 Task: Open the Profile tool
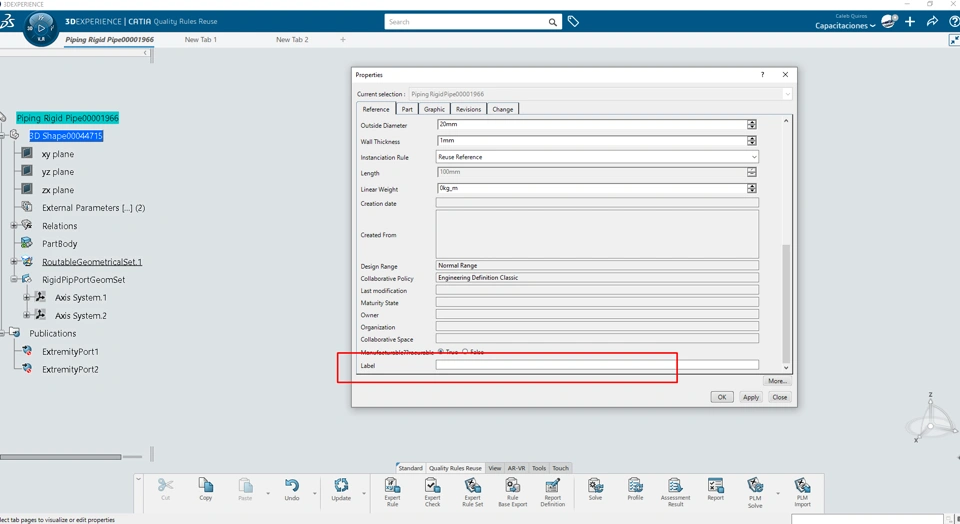point(635,488)
